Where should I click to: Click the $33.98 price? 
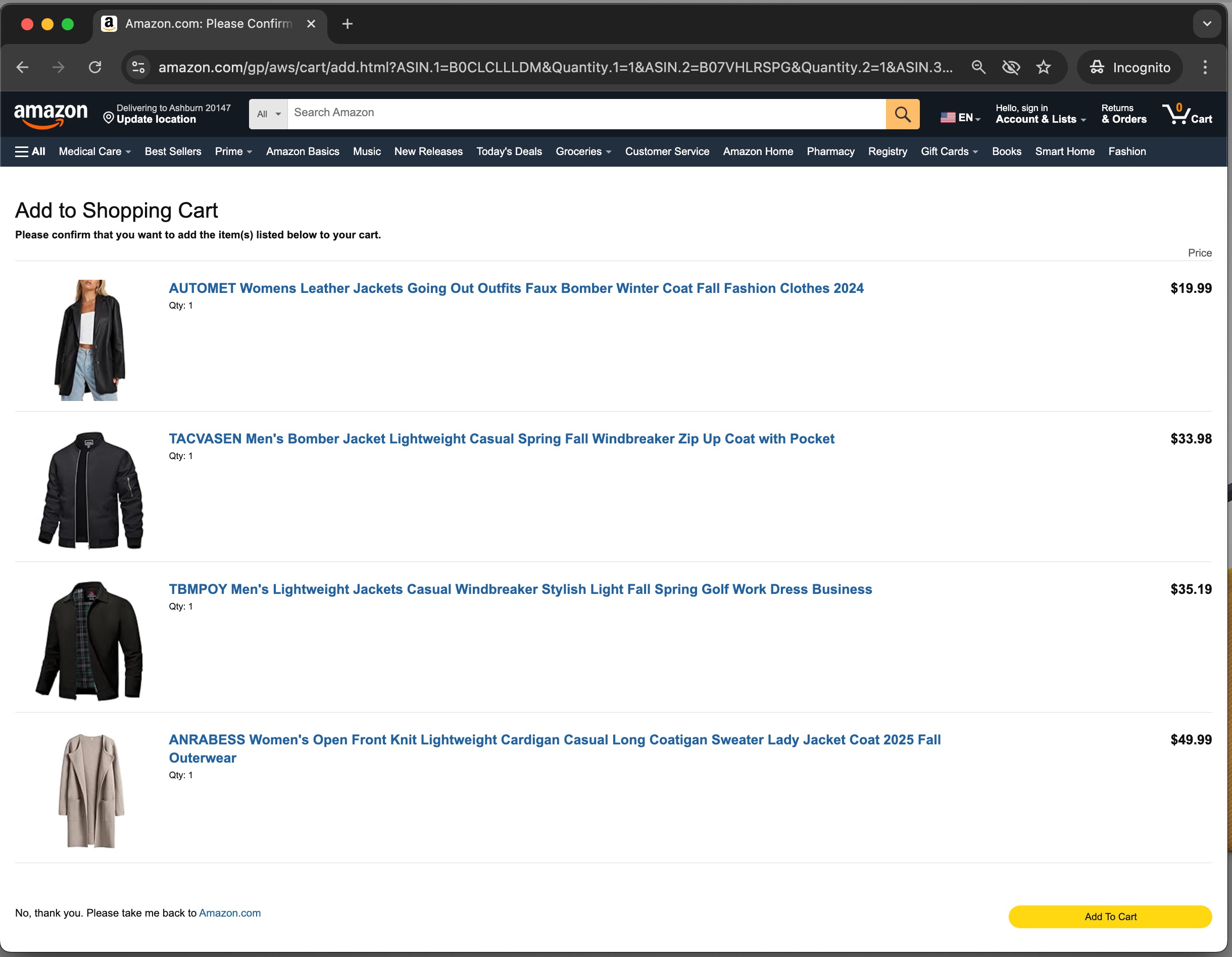1191,439
